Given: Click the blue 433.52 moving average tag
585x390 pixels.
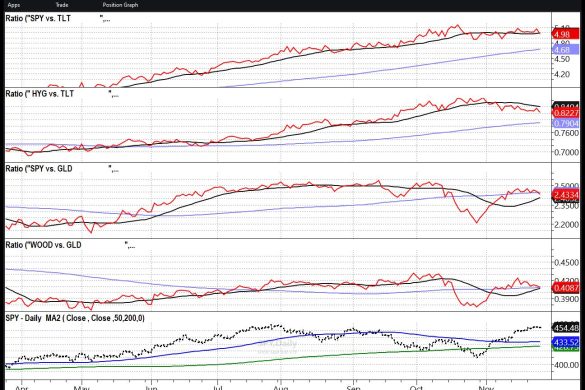Looking at the screenshot, I should click(x=566, y=342).
